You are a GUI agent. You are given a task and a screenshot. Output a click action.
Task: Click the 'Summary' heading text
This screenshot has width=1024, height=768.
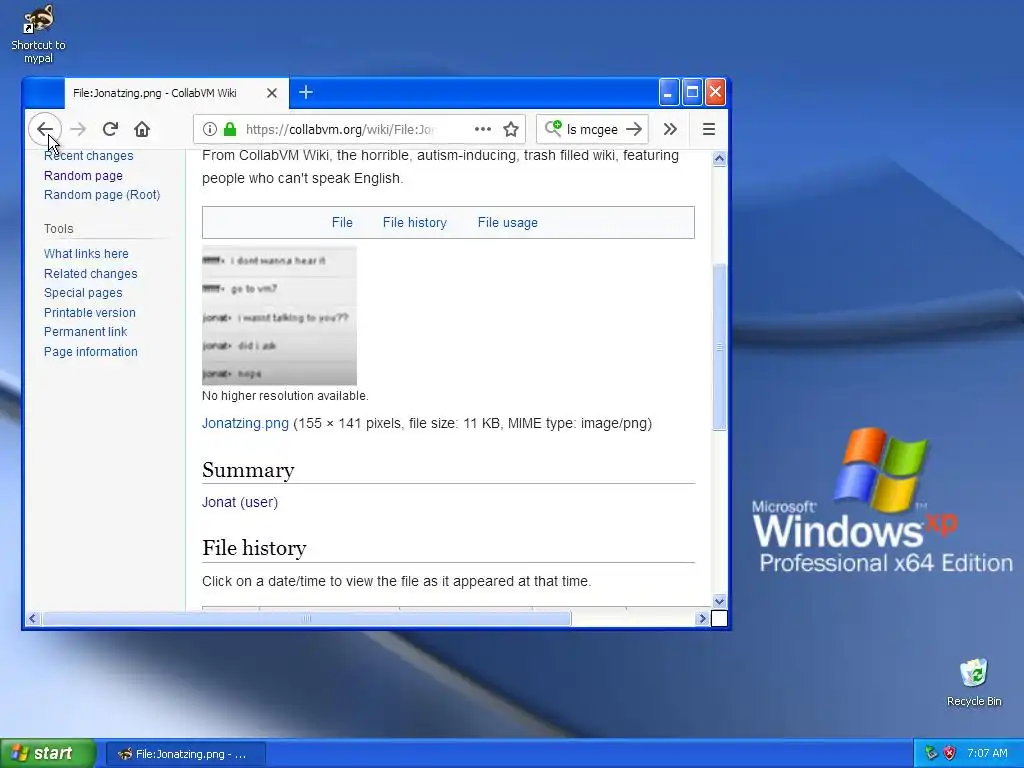coord(248,470)
